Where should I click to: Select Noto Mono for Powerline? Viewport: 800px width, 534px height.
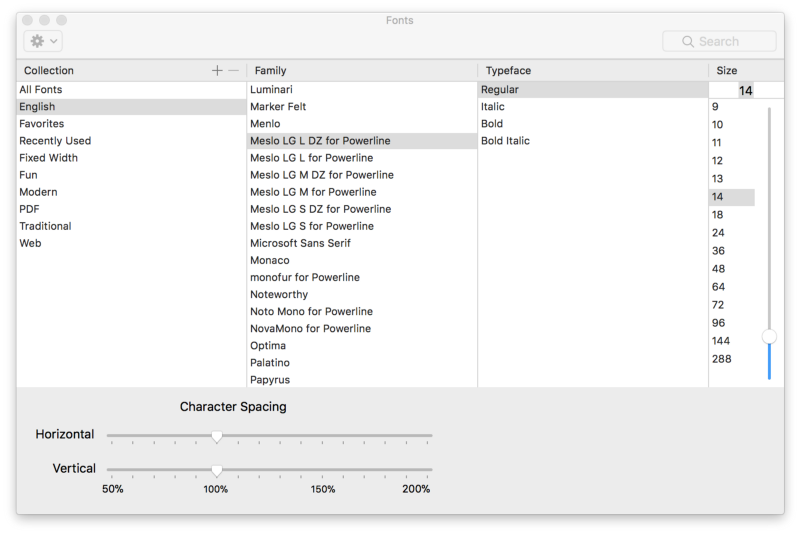(x=362, y=312)
